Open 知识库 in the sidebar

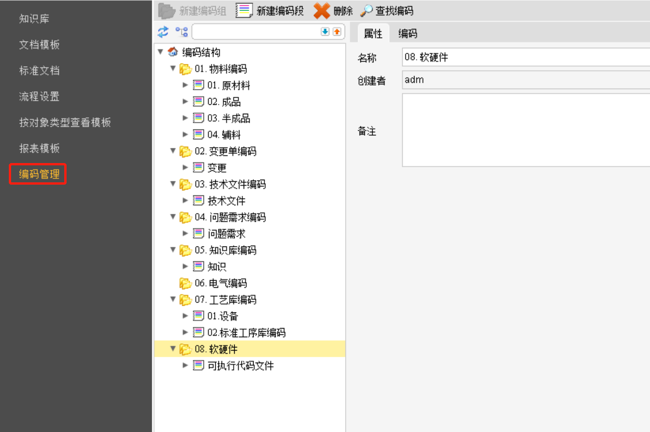[x=34, y=19]
